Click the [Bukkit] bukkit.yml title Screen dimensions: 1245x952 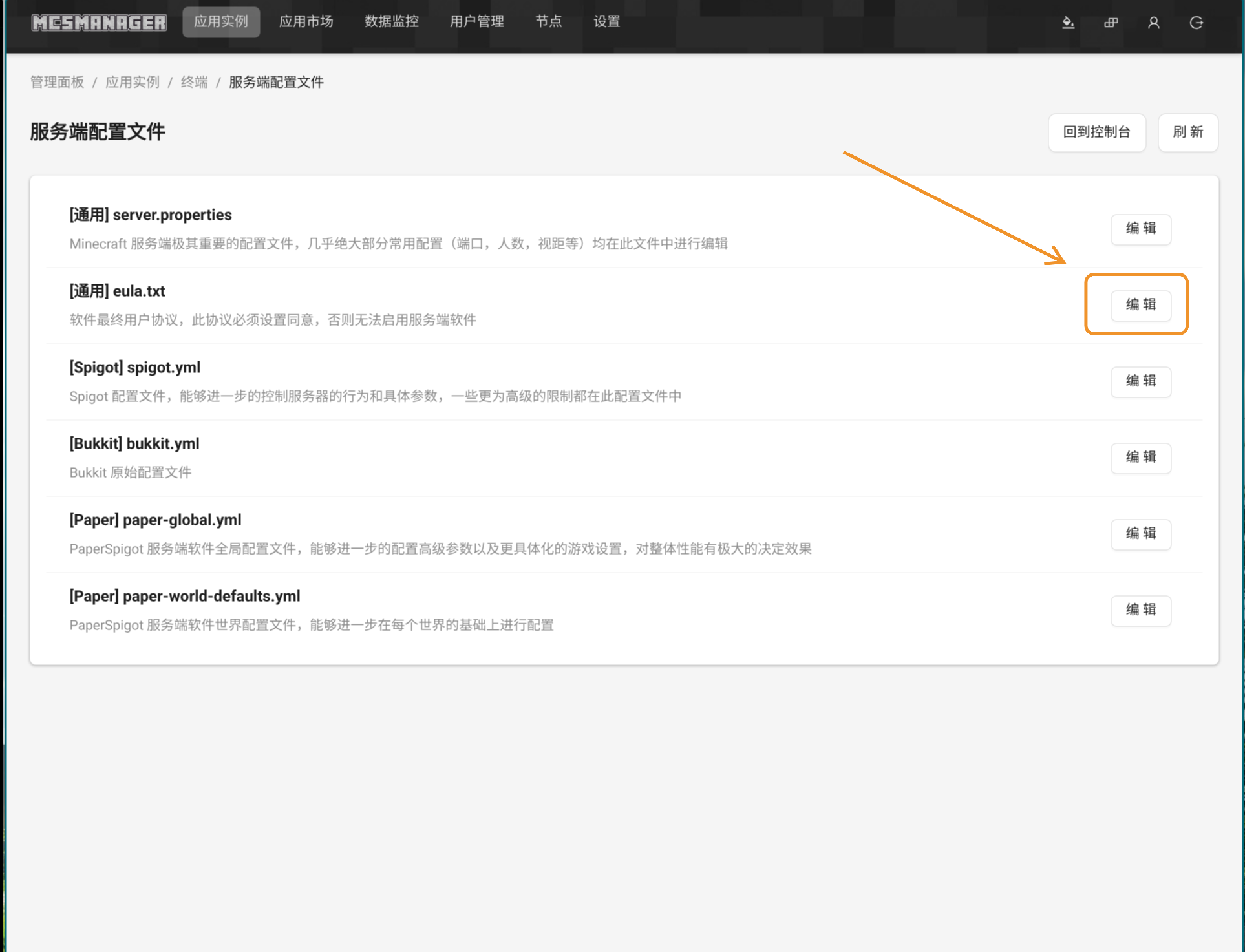coord(134,443)
